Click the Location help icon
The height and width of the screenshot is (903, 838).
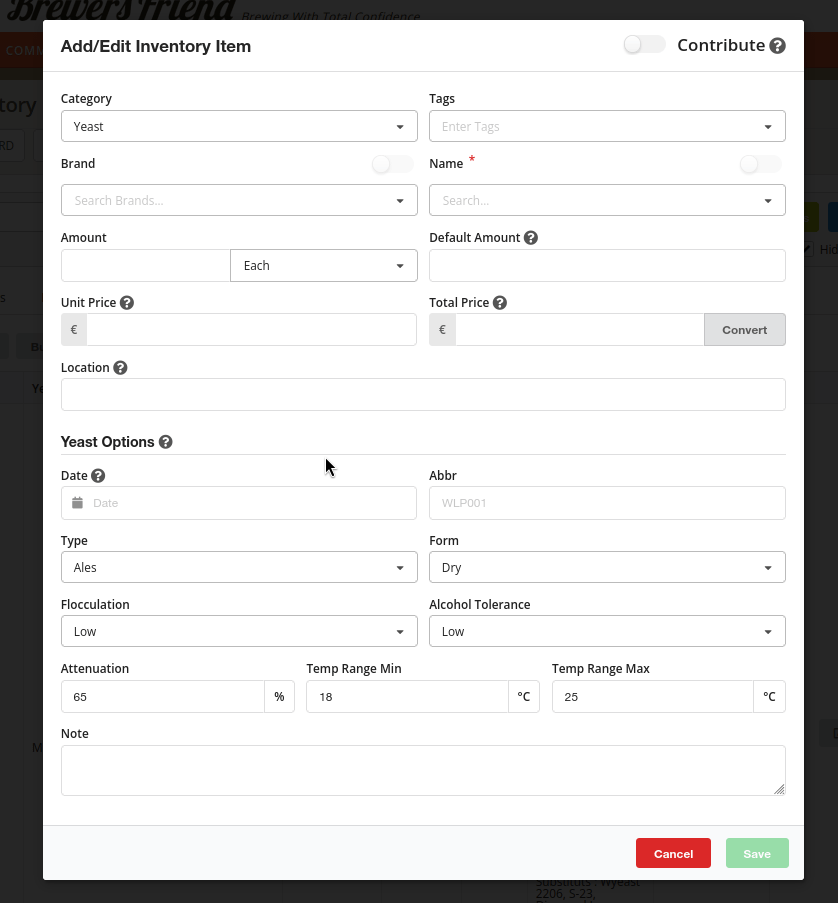pyautogui.click(x=120, y=368)
